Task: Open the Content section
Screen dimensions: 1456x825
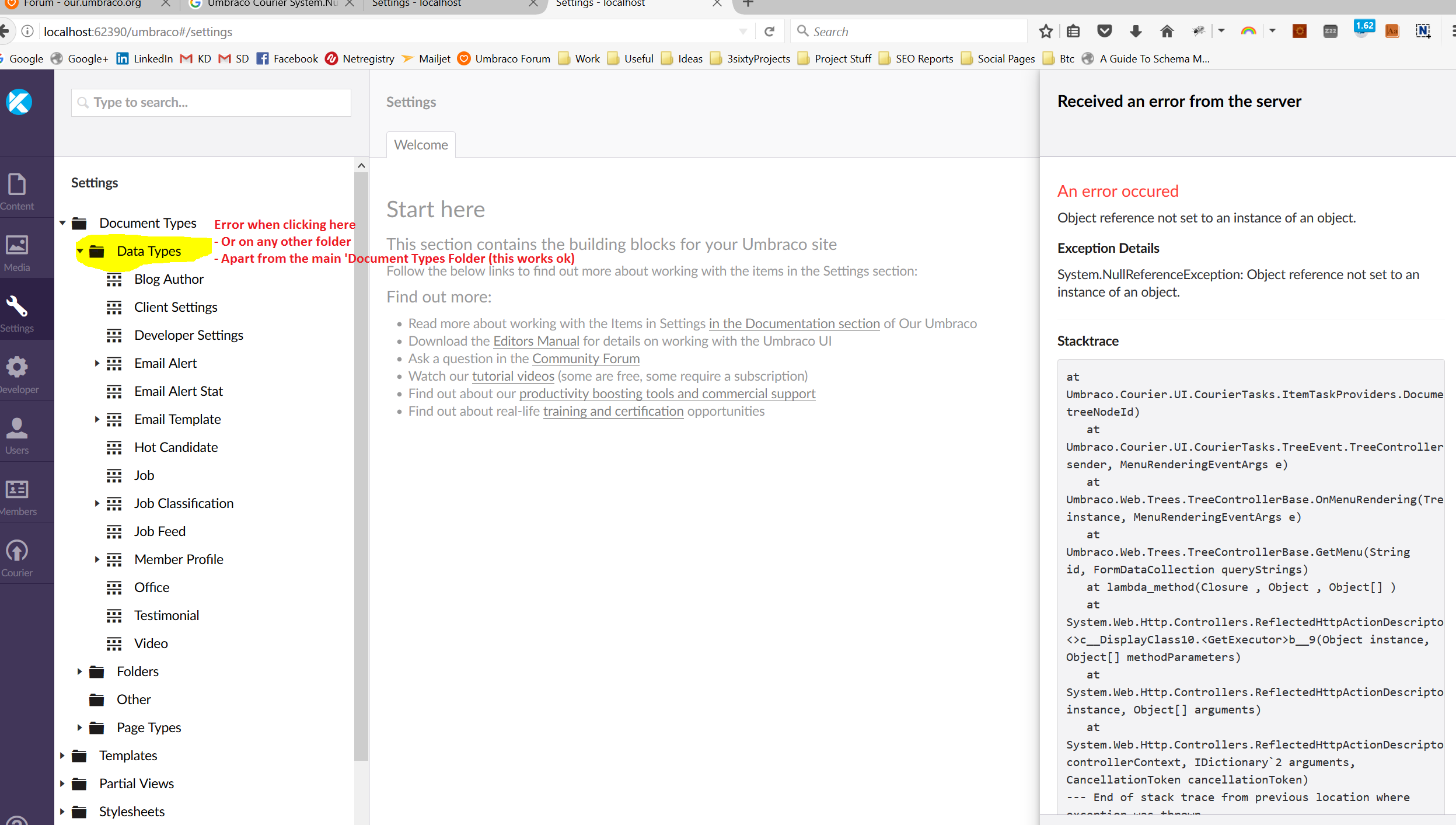Action: coord(17,192)
